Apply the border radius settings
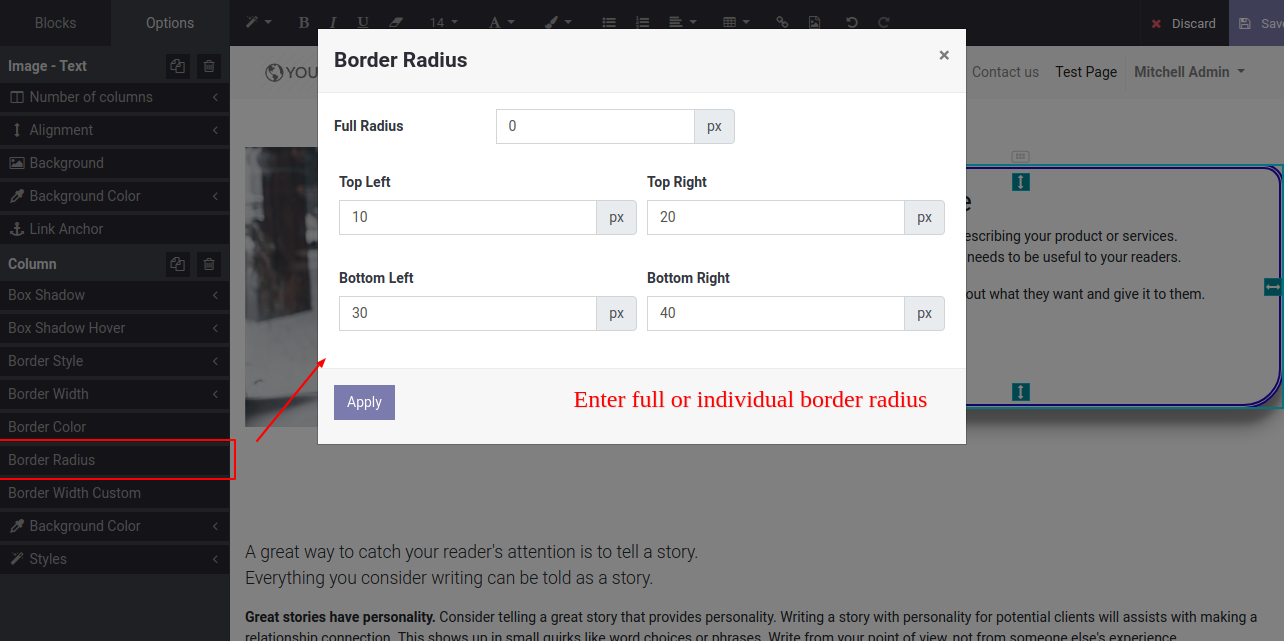Screen dimensions: 1284x641 click(364, 402)
